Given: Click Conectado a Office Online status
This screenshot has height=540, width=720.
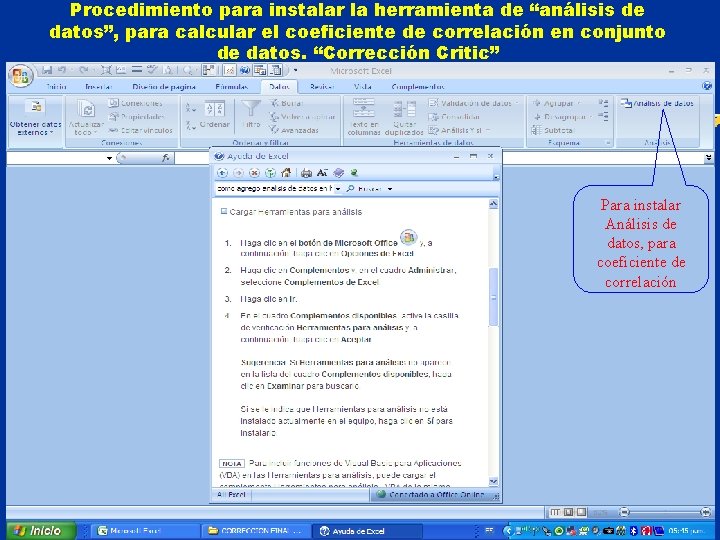Looking at the screenshot, I should (x=430, y=495).
